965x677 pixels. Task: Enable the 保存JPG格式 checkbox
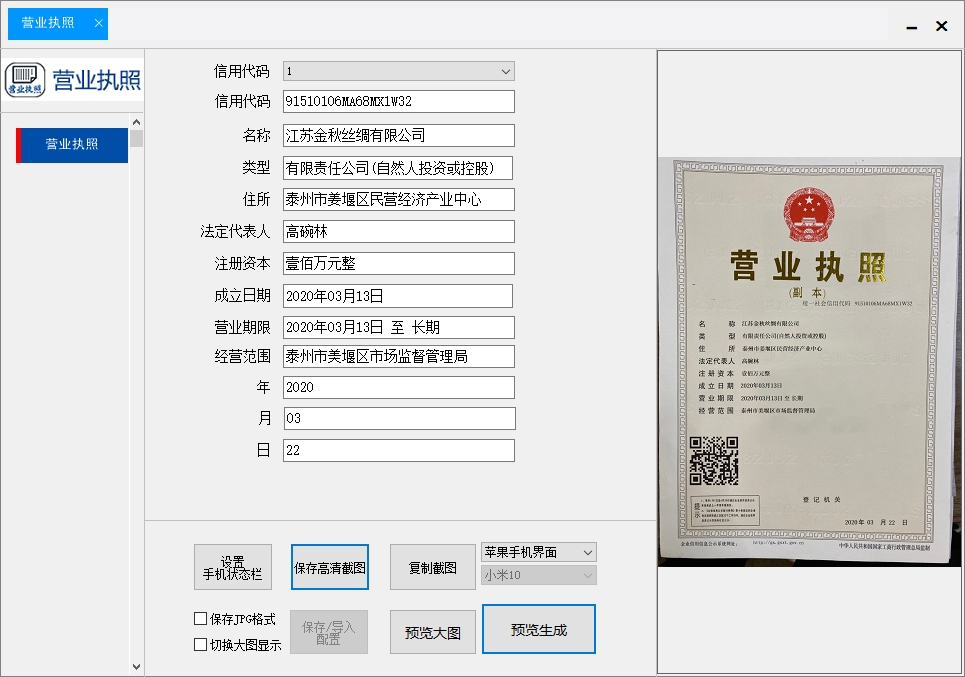(x=199, y=618)
